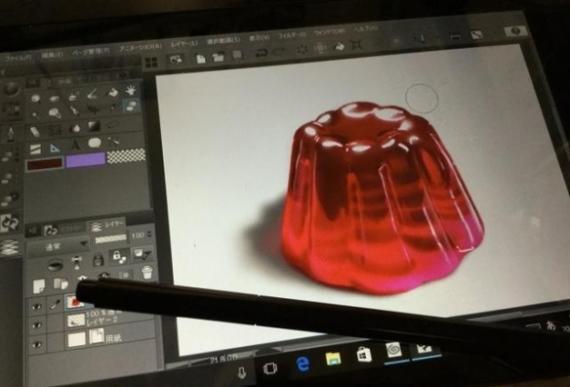Click the Undo arrow in command bar
Image resolution: width=570 pixels, height=387 pixels.
(261, 53)
